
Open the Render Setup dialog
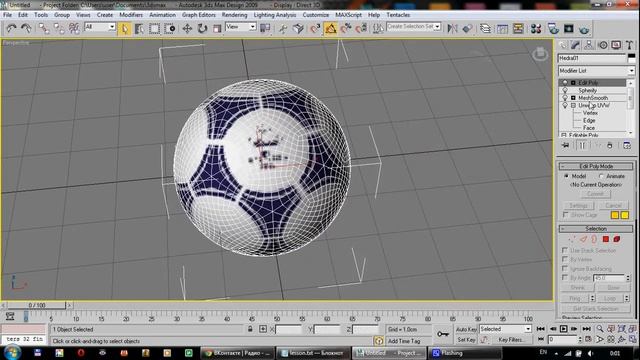(x=553, y=28)
